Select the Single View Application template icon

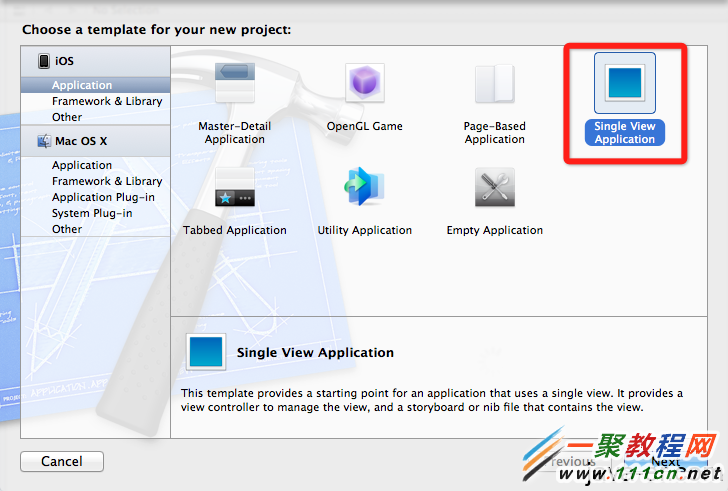[624, 83]
